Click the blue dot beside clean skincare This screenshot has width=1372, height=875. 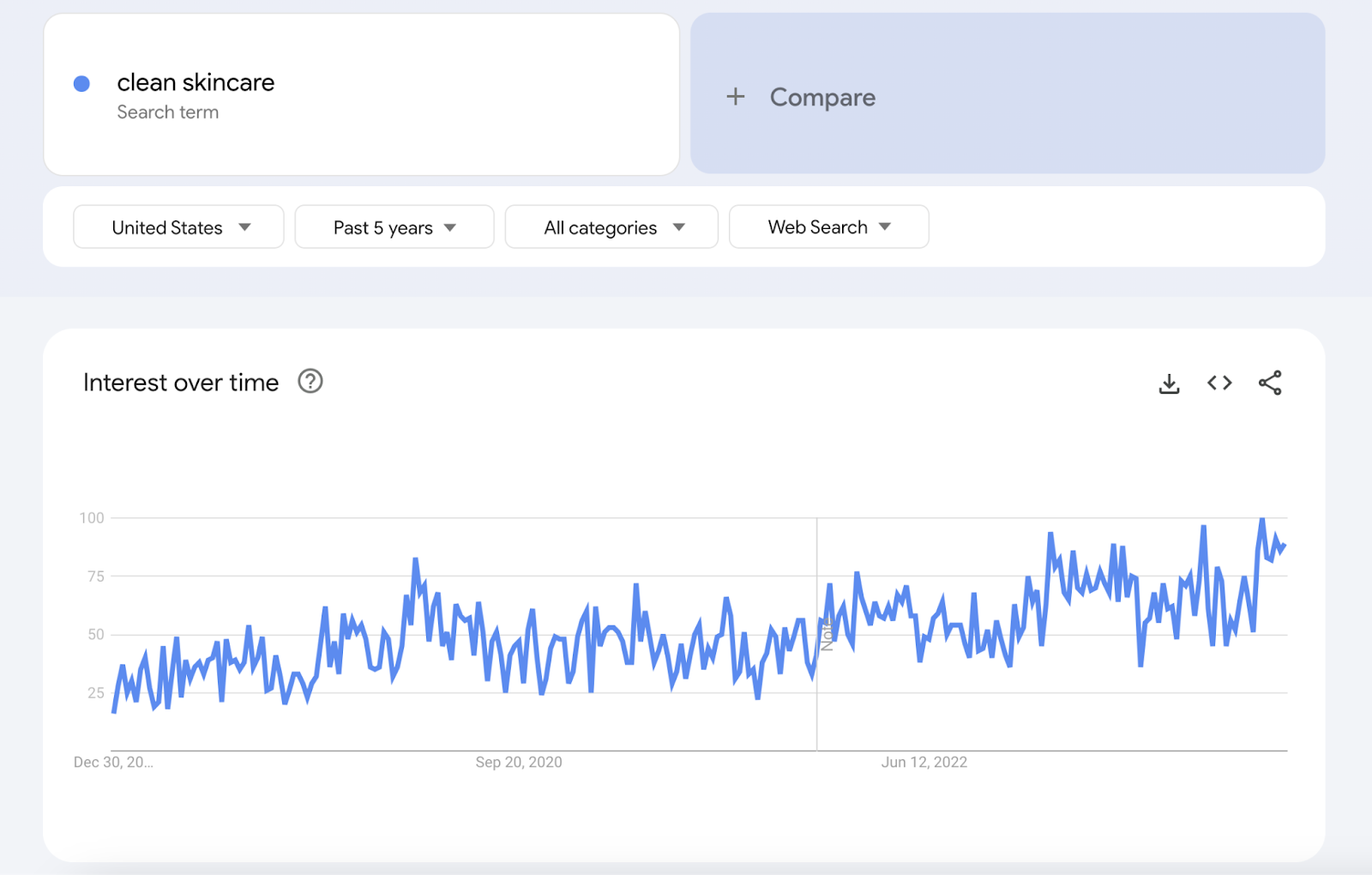81,82
